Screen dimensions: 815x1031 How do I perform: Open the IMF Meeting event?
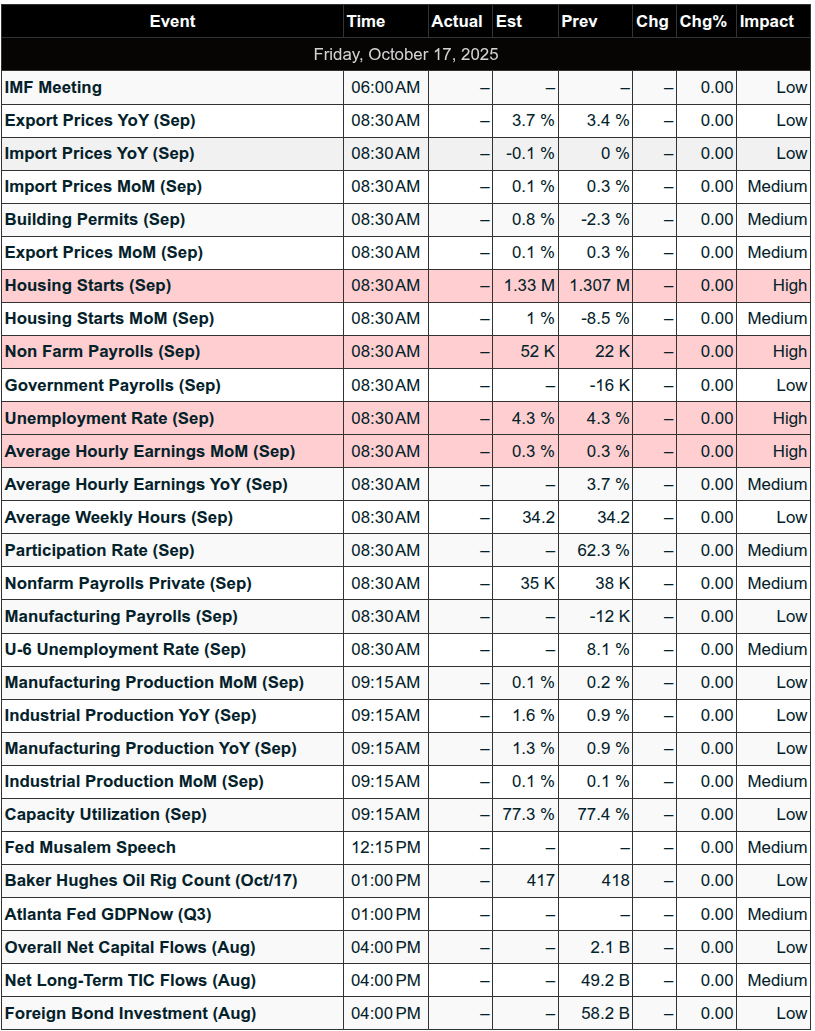coord(54,88)
